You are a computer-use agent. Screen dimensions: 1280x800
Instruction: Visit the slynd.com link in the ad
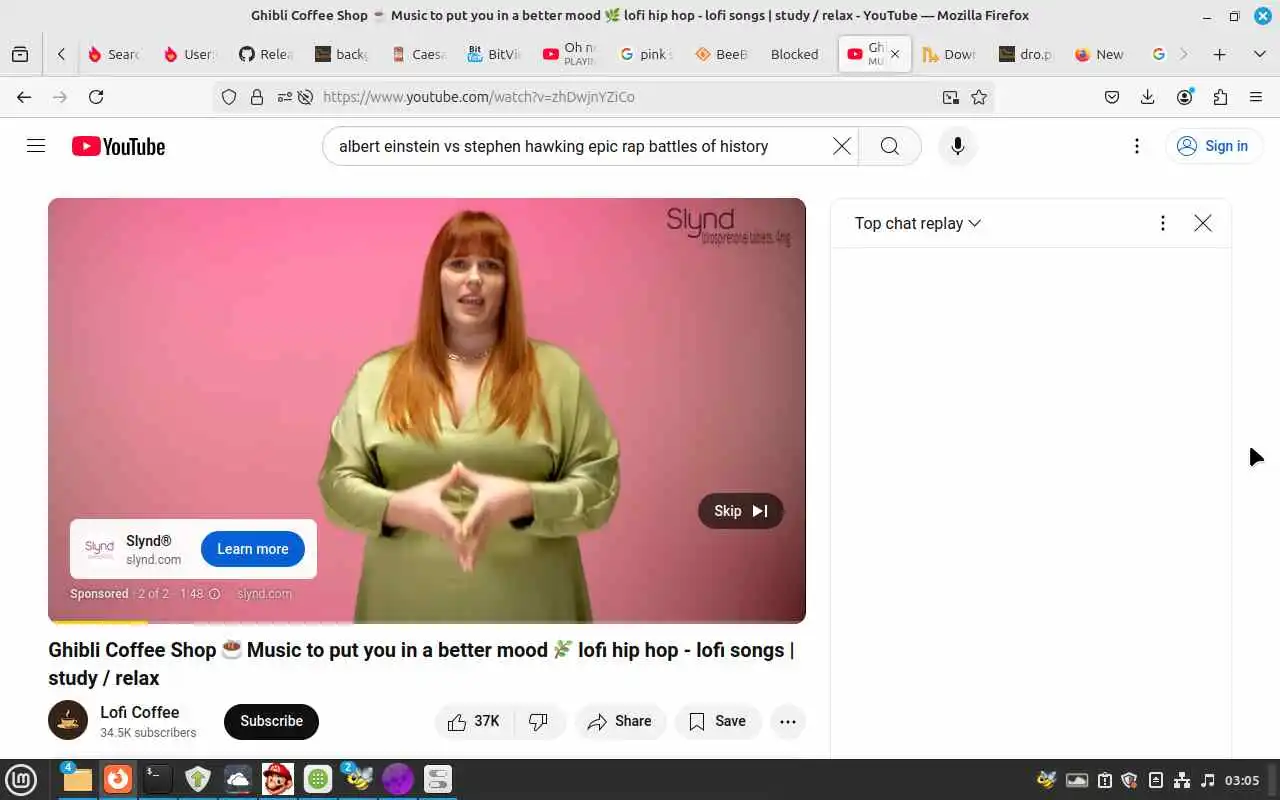[264, 594]
